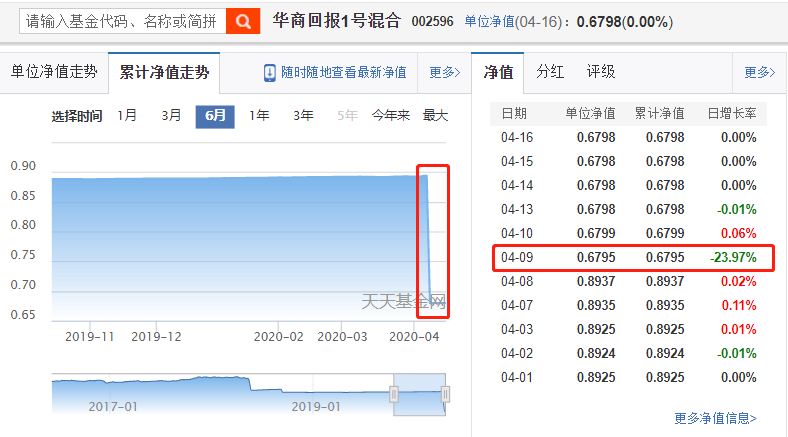Viewport: 788px width, 437px height.
Task: Click the 2019-01 area of overview chart
Action: pyautogui.click(x=316, y=406)
